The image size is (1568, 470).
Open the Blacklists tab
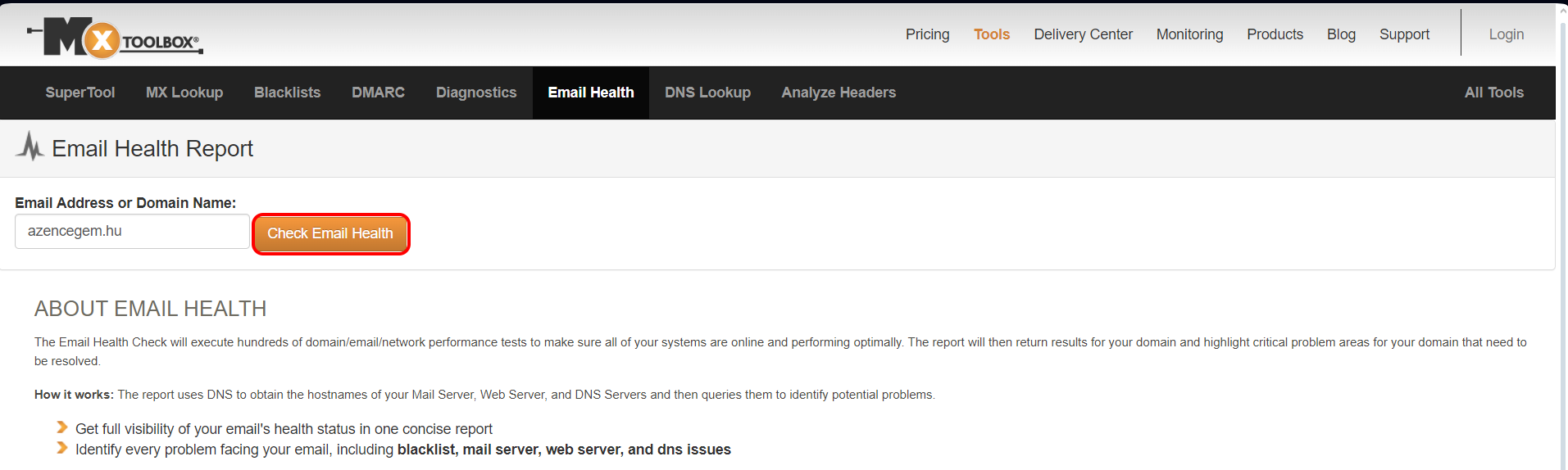point(287,93)
